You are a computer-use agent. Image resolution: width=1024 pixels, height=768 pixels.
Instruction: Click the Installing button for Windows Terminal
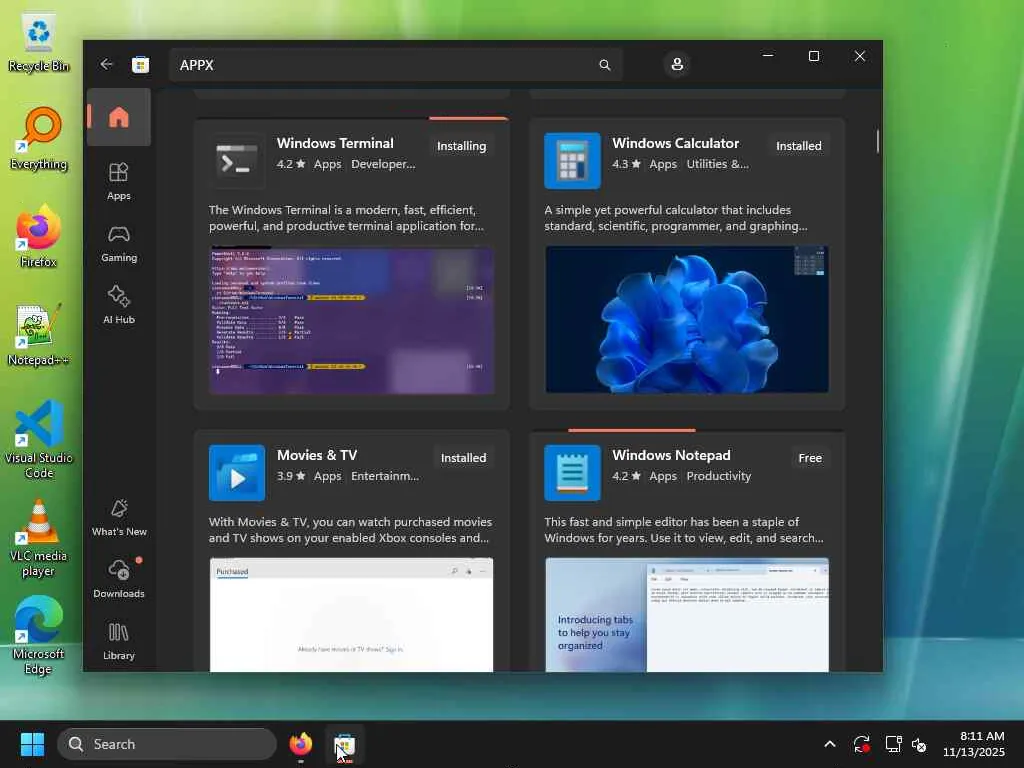pyautogui.click(x=461, y=146)
